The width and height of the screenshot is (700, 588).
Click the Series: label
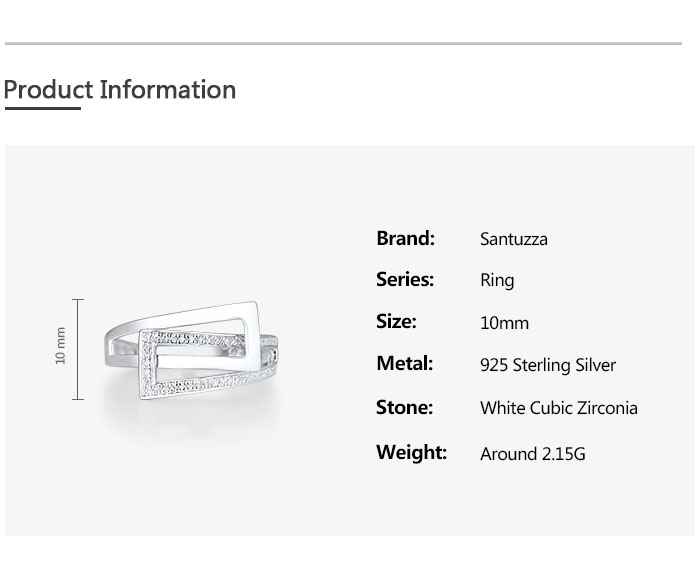(405, 280)
